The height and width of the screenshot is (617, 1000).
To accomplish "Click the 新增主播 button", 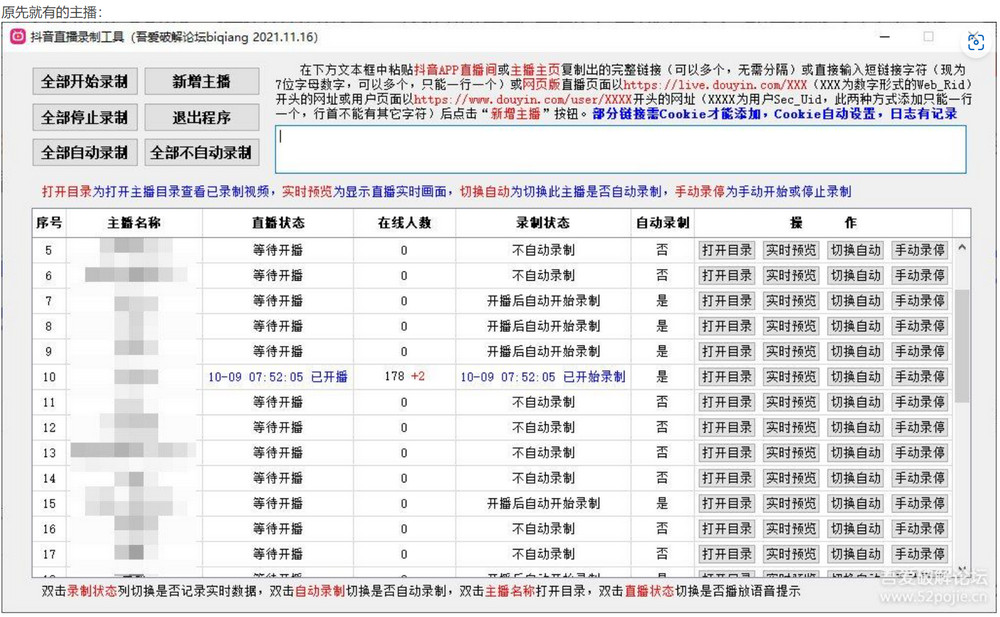I will pos(202,82).
